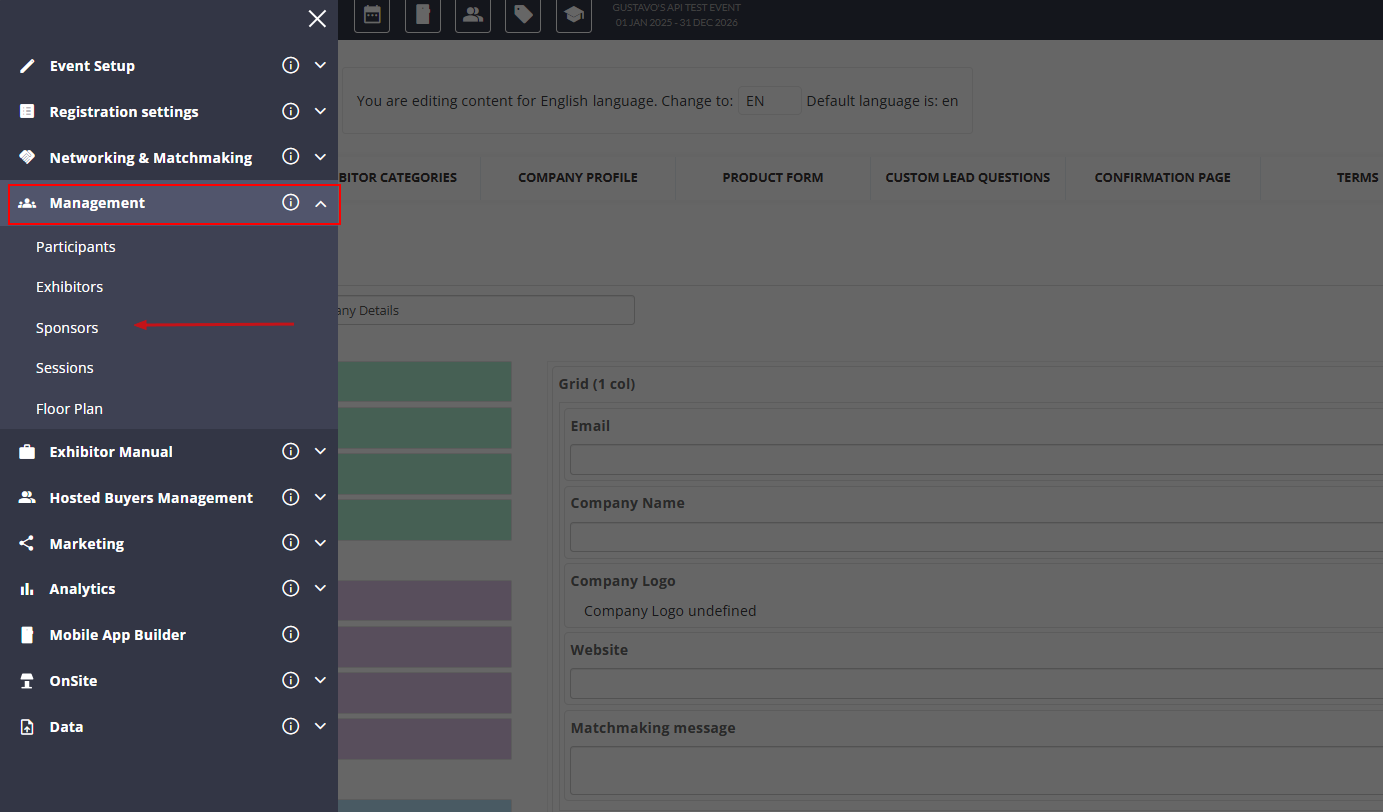Expand the Registration settings section
The image size is (1383, 812).
[x=320, y=112]
